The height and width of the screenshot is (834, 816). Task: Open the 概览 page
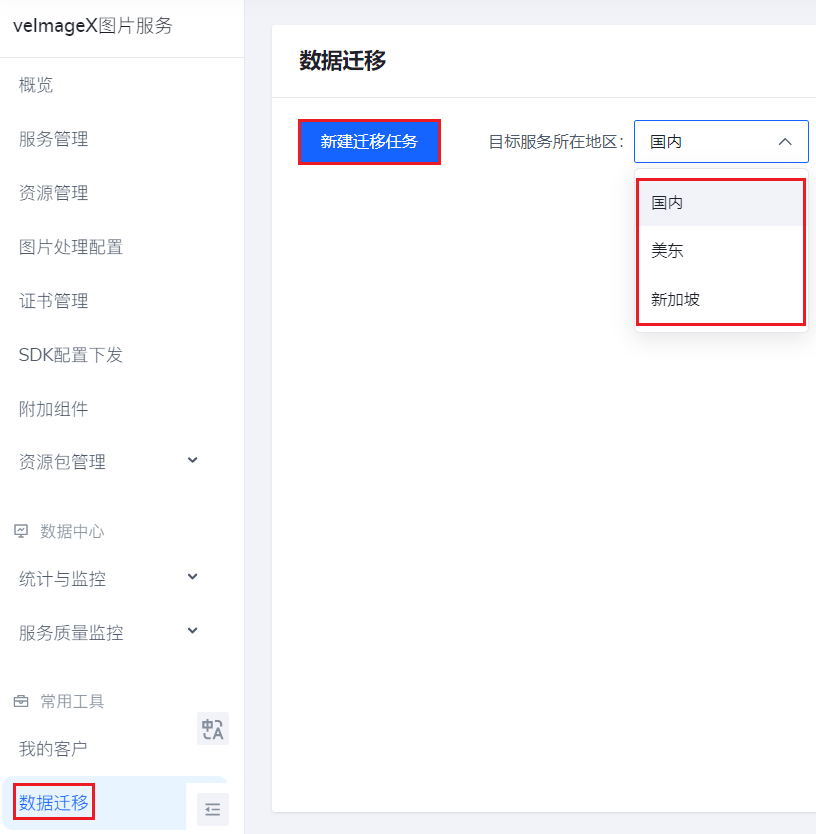[x=36, y=85]
